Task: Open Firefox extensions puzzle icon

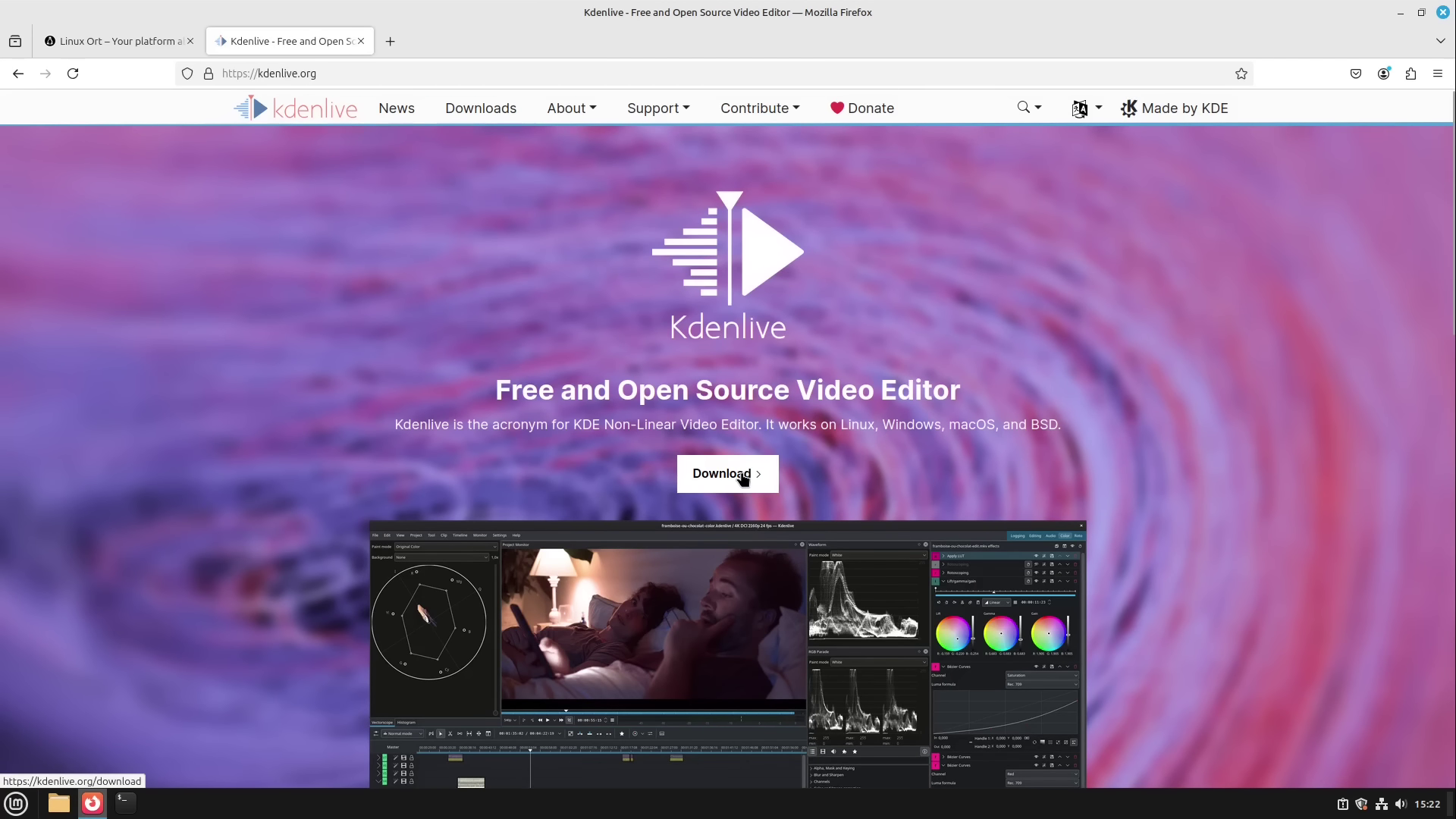Action: click(1410, 74)
